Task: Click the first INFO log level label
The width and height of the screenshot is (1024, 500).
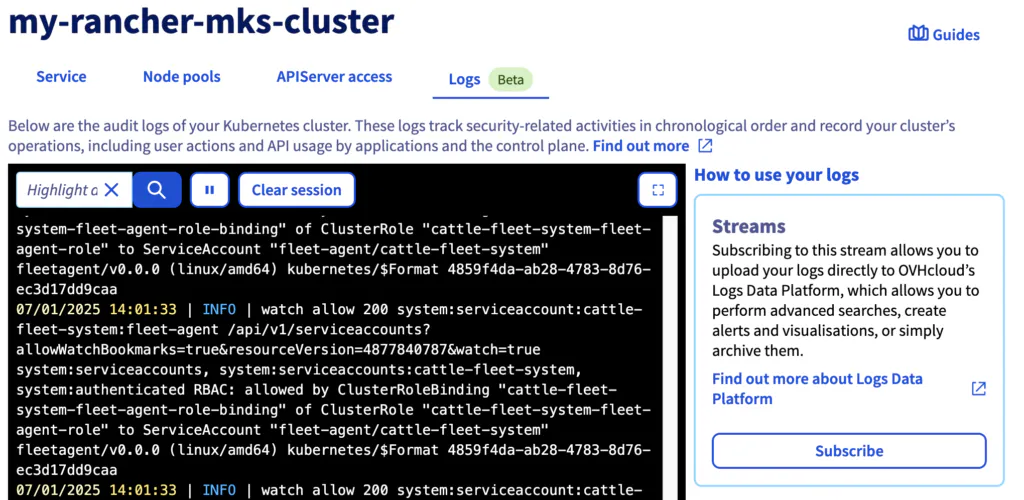Action: (219, 309)
